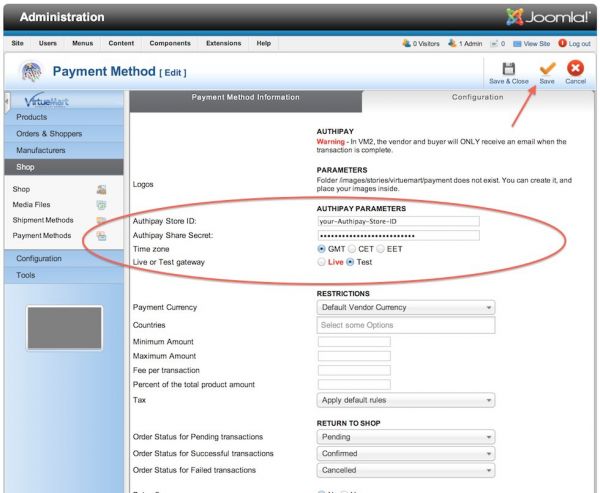Open the Content menu
The image size is (600, 493).
pyautogui.click(x=121, y=43)
